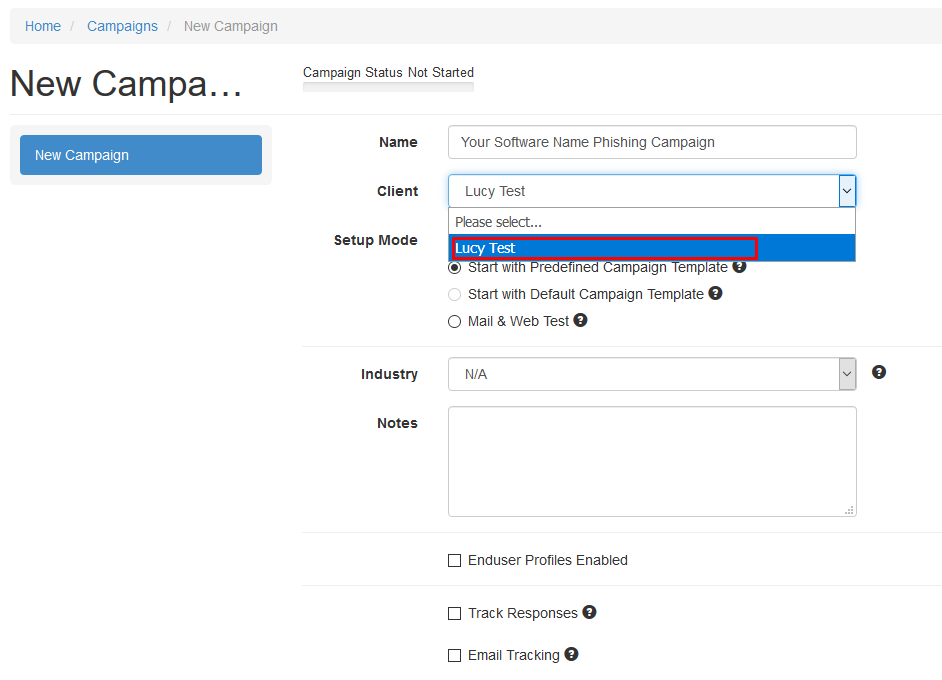Screen dimensions: 942x680
Task: Go to Home breadcrumb link
Action: (43, 26)
